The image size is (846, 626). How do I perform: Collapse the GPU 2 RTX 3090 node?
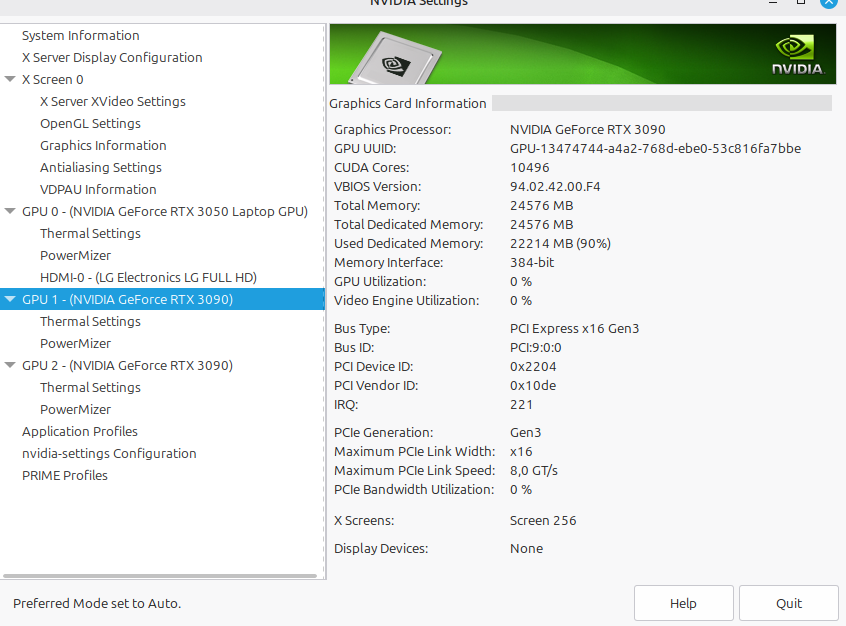point(10,365)
